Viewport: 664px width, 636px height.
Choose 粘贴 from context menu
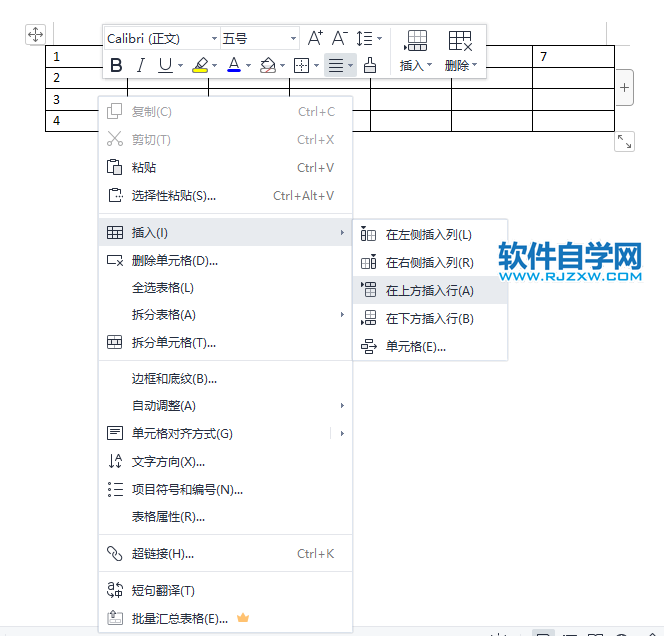(225, 167)
